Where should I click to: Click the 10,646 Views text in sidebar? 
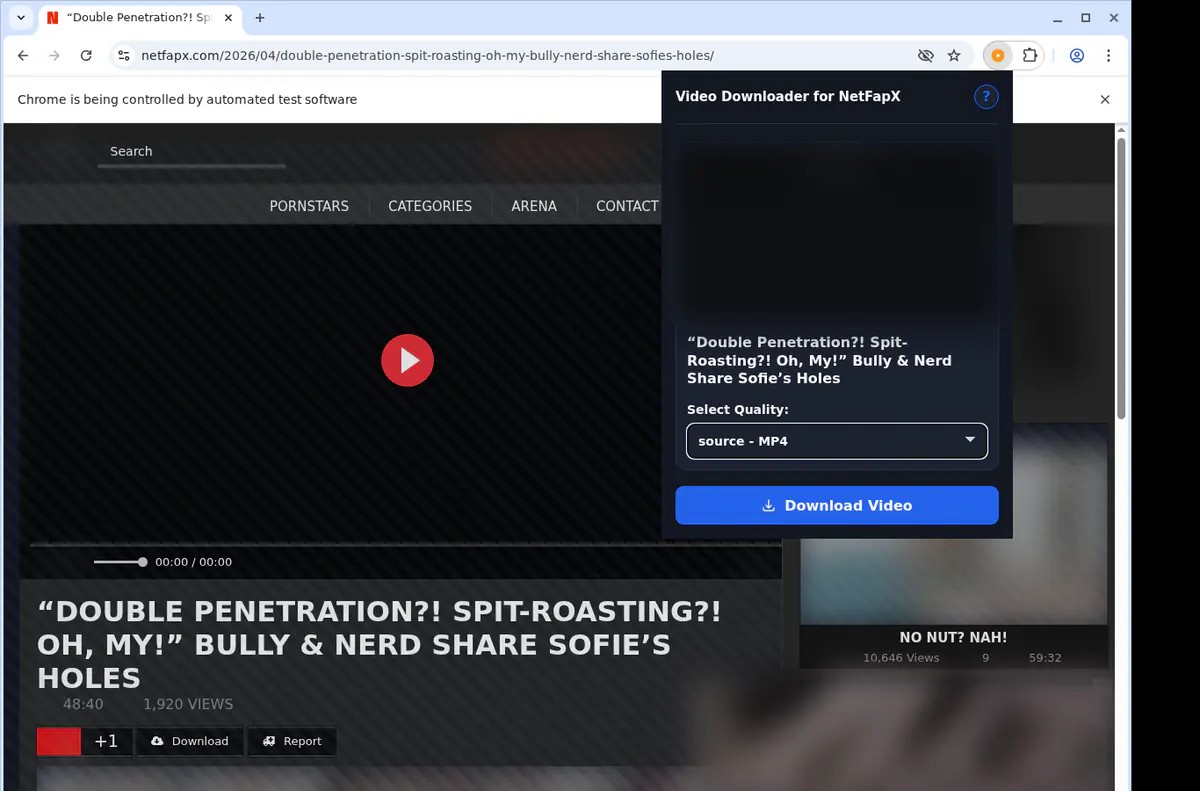pos(901,658)
